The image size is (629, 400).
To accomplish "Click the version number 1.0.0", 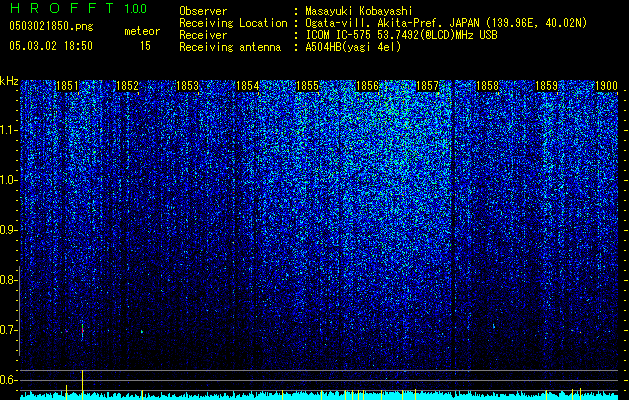I will [135, 9].
